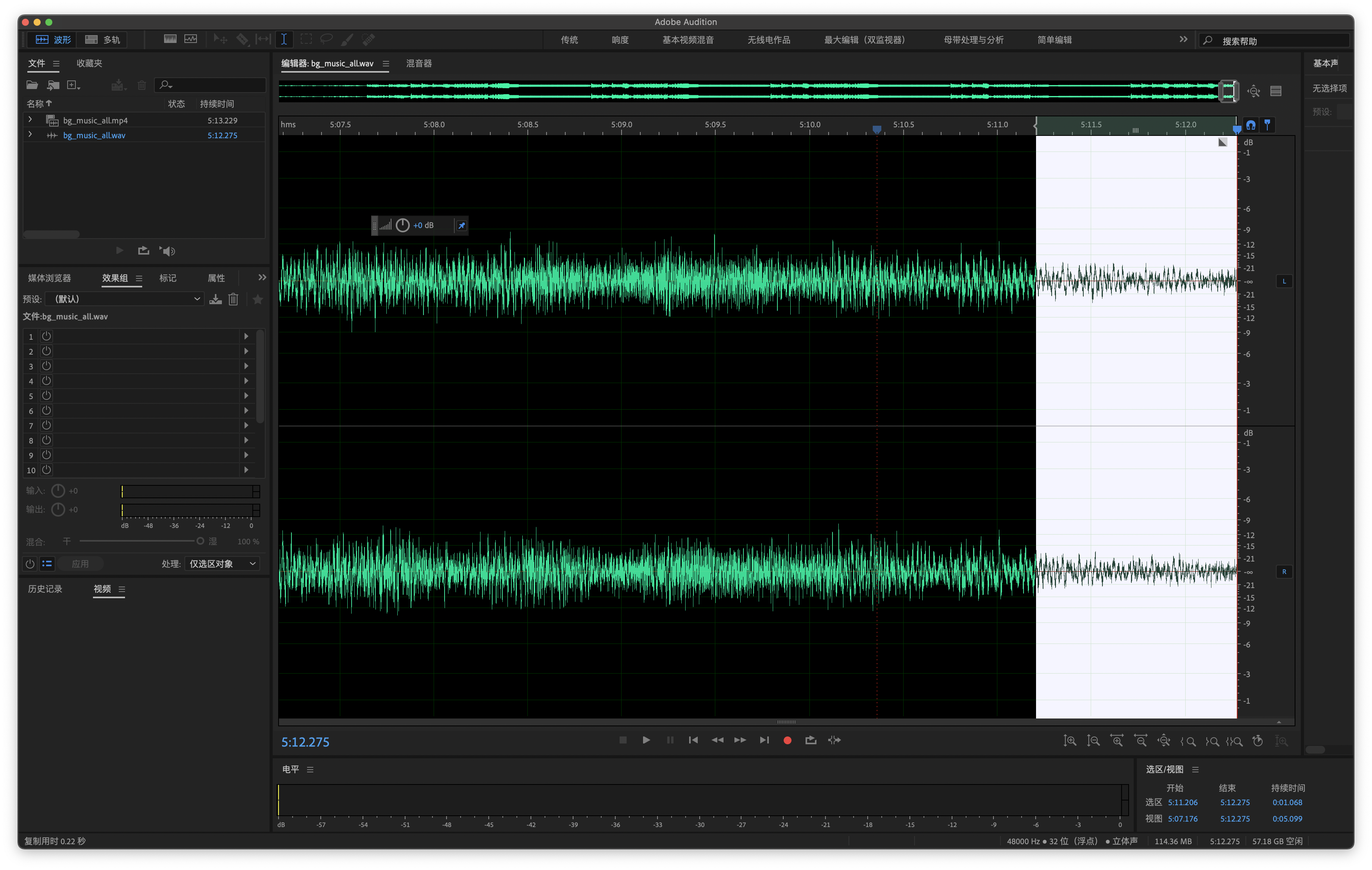The image size is (1372, 870).
Task: Switch to 历史记录 history tab
Action: pos(45,589)
